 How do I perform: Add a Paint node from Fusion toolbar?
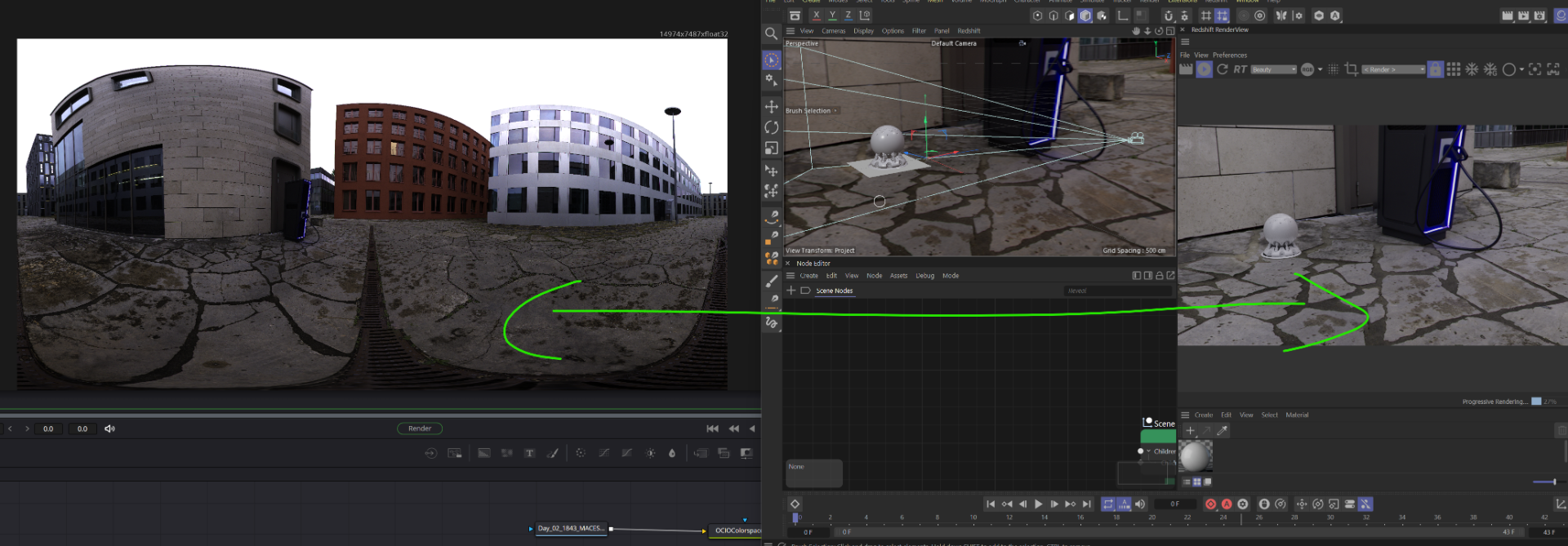pyautogui.click(x=553, y=453)
